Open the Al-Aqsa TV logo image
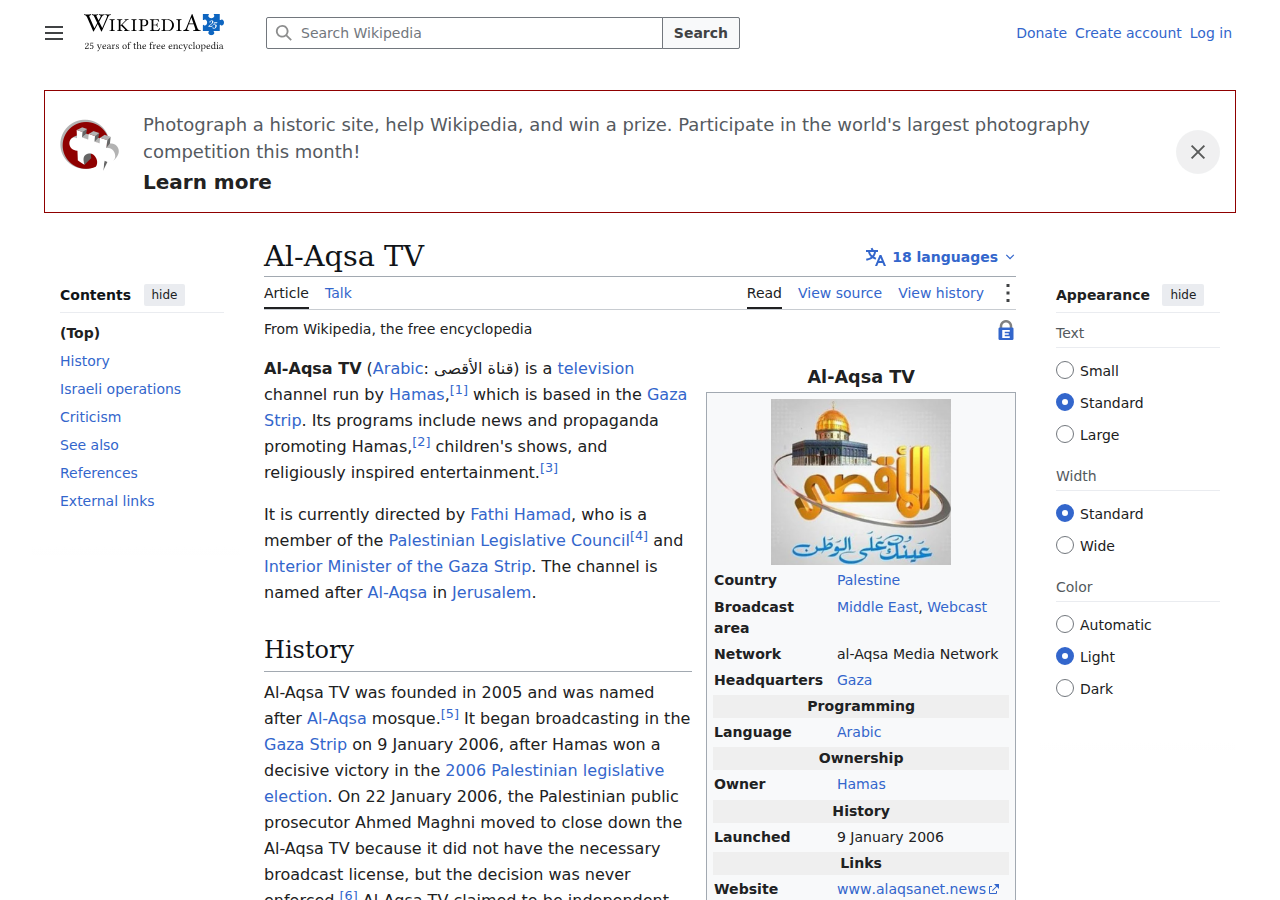The image size is (1280, 900). click(x=861, y=482)
